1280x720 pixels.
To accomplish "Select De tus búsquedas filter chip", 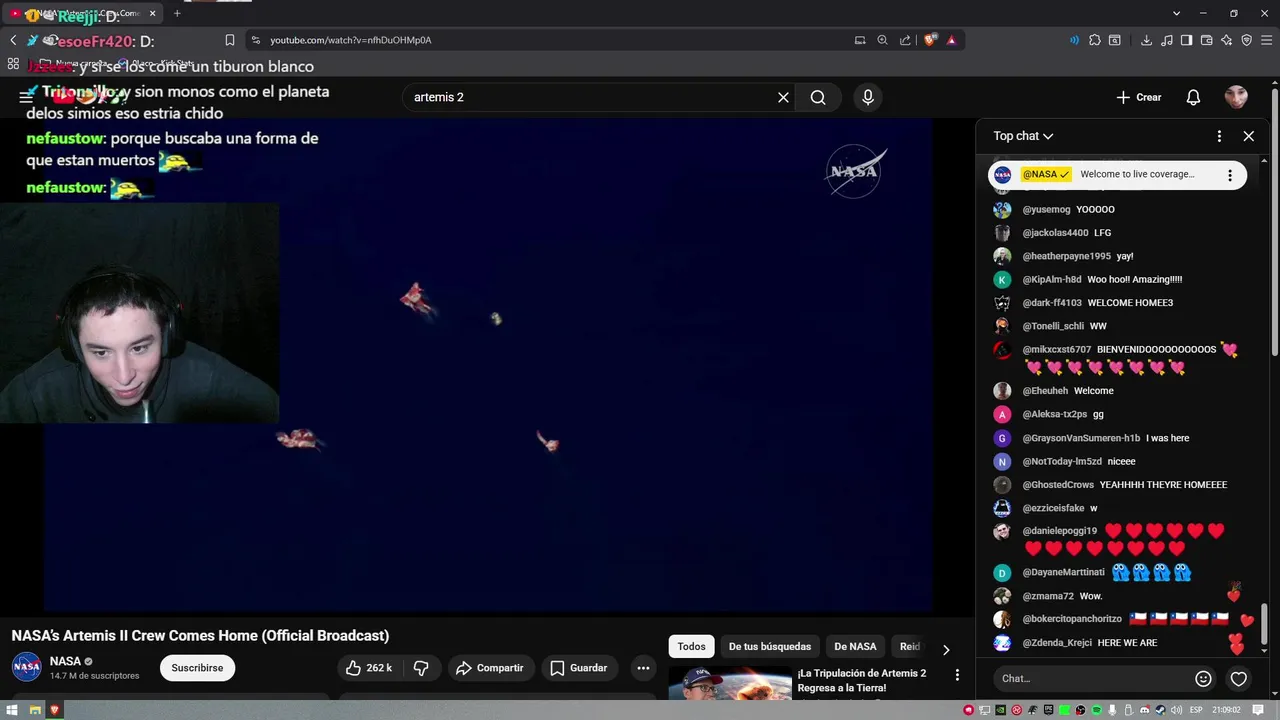I will 770,647.
